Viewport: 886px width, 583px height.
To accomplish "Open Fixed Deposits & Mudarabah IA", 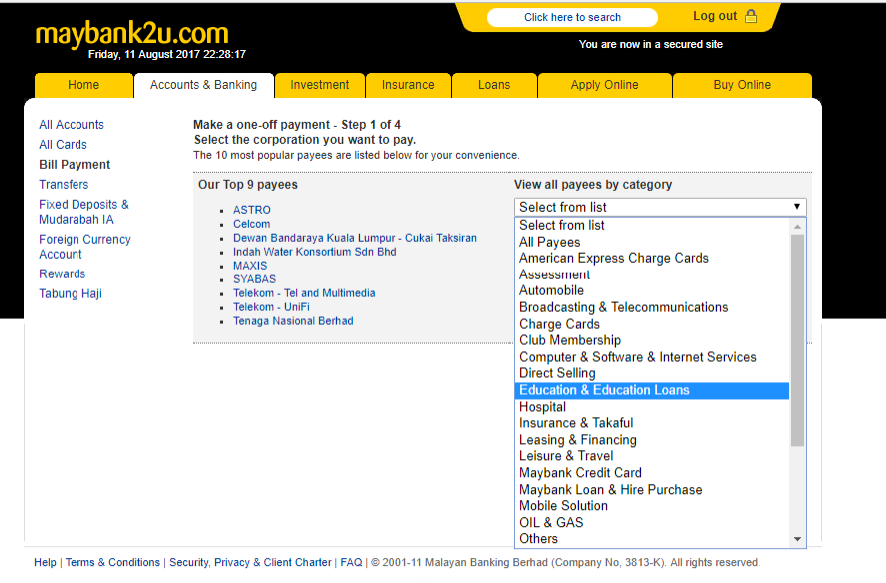I will coord(84,212).
